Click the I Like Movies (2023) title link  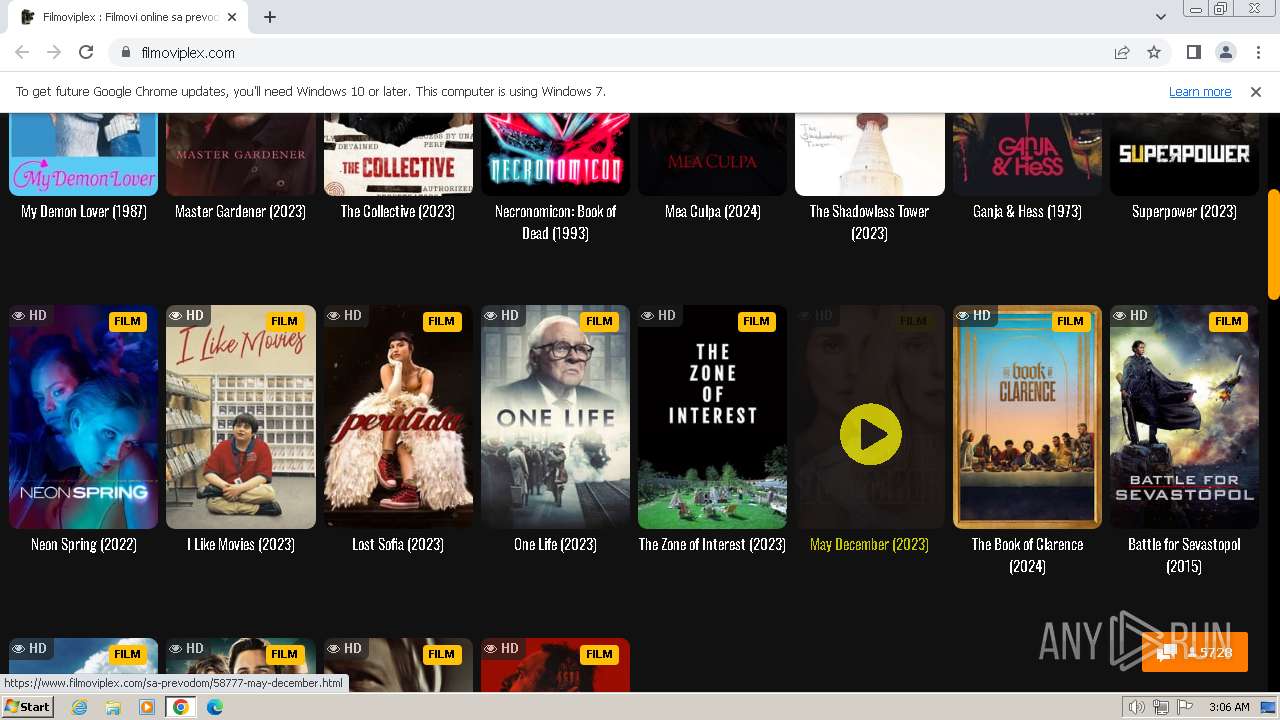point(241,544)
